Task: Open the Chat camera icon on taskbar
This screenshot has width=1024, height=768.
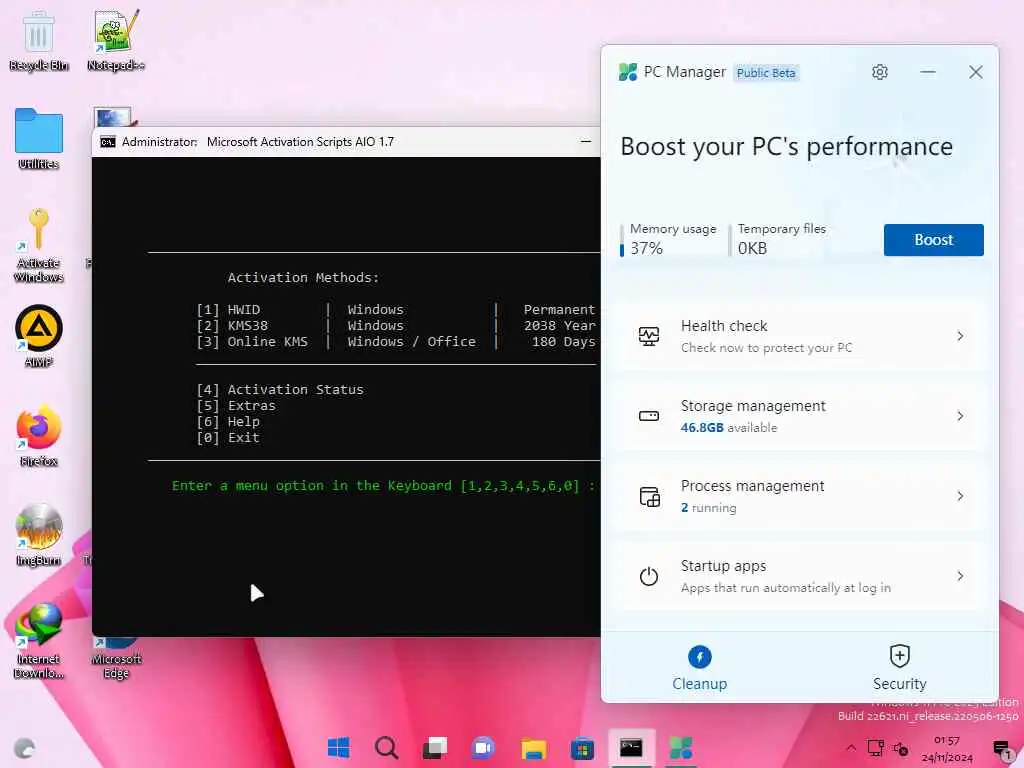Action: click(x=483, y=748)
